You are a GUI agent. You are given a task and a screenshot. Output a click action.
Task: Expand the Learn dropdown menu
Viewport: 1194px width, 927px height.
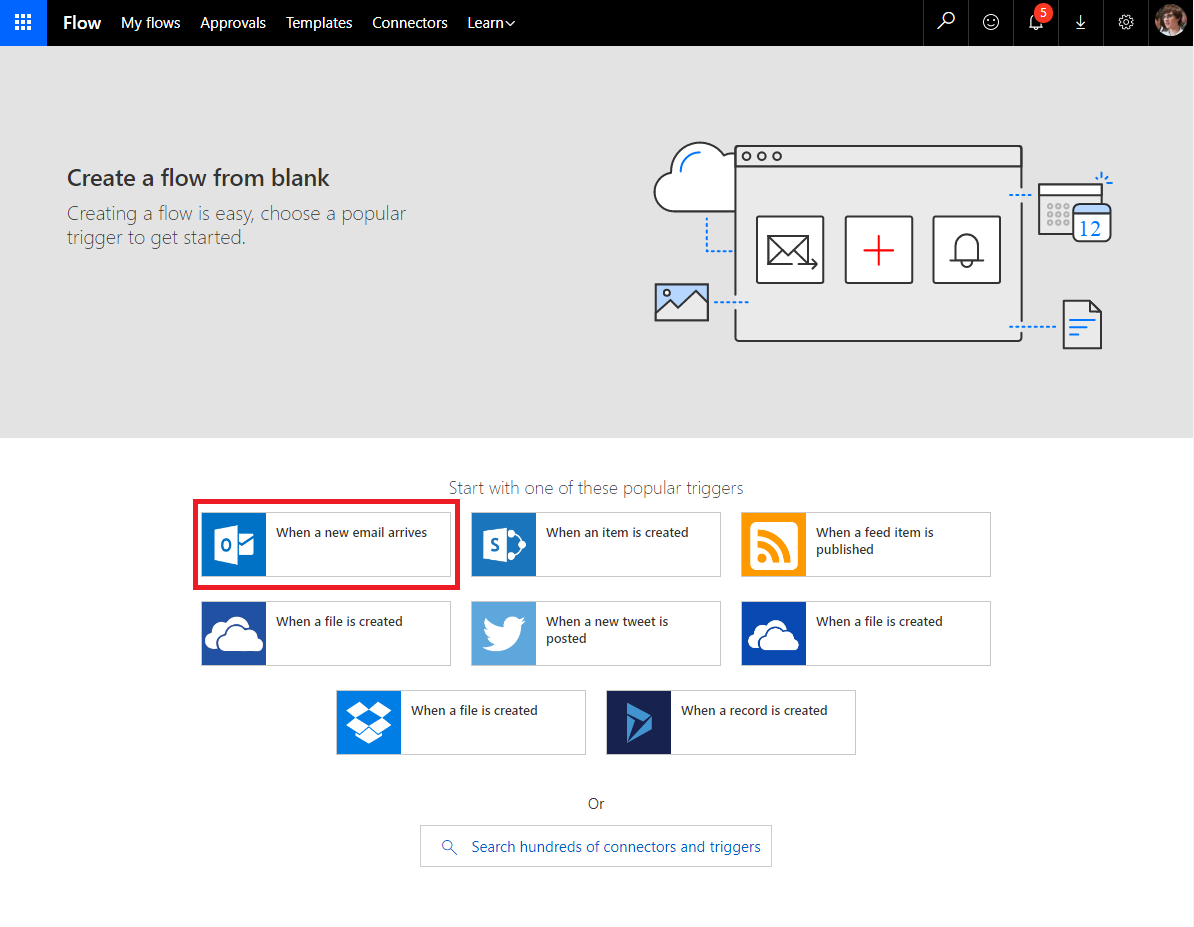[491, 23]
